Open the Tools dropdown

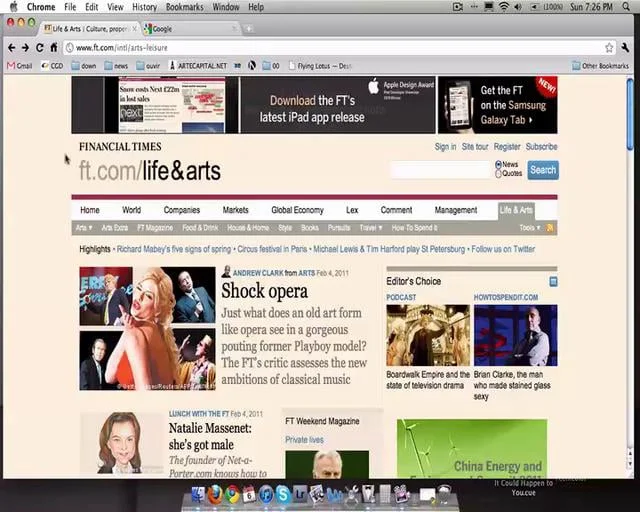click(x=530, y=228)
